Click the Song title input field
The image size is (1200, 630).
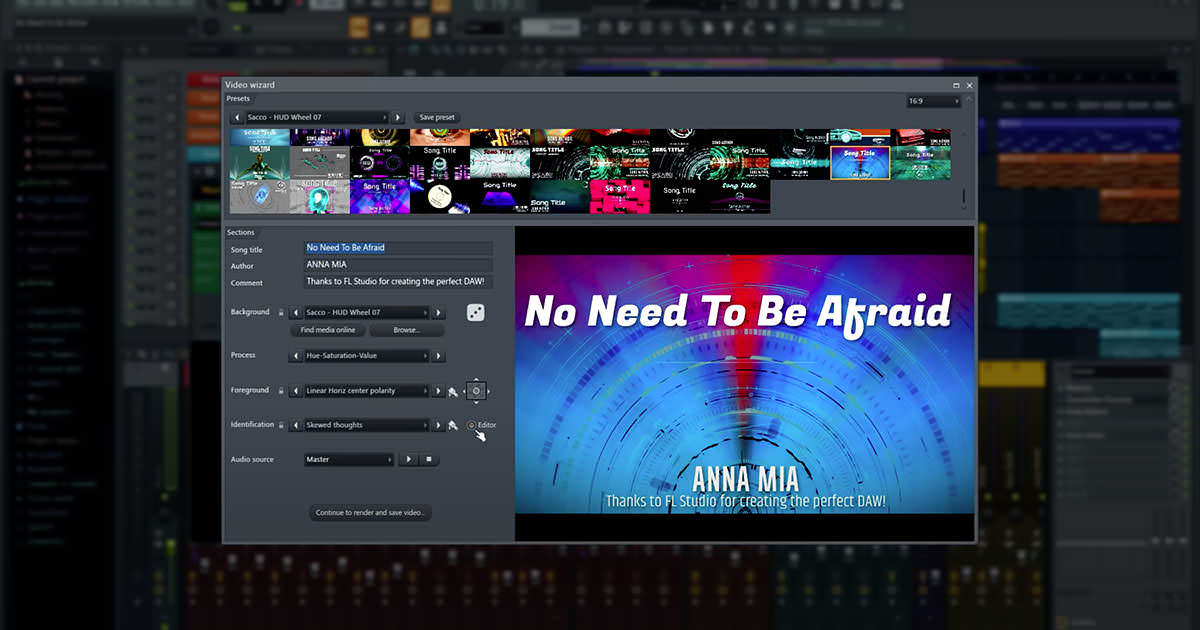[x=398, y=248]
